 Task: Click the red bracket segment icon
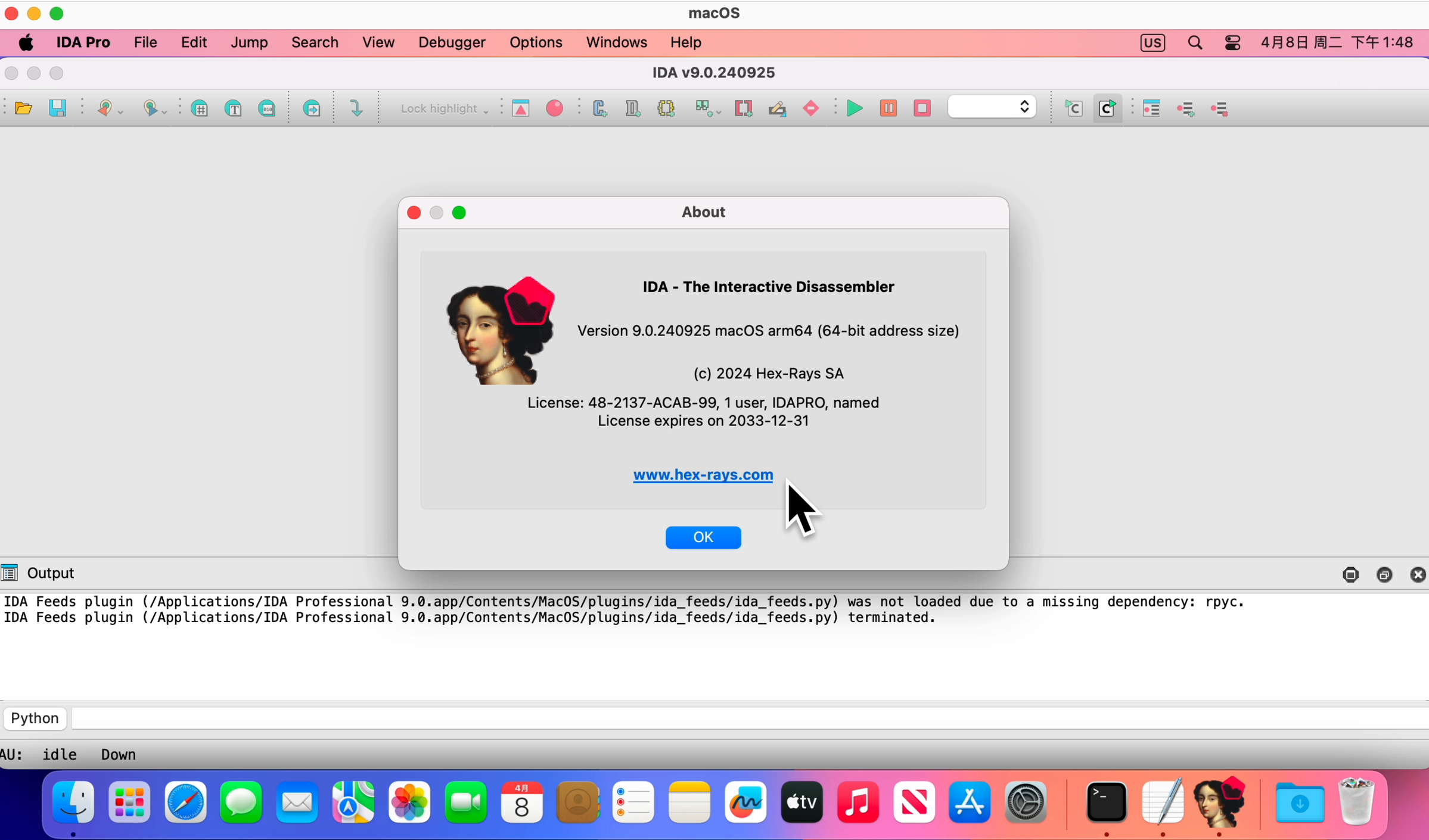pos(743,108)
